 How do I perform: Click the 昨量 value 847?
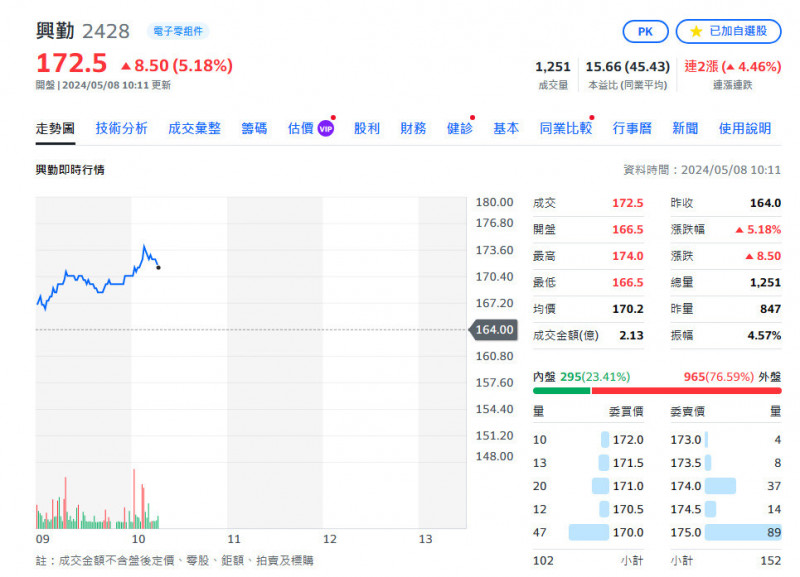tap(770, 309)
